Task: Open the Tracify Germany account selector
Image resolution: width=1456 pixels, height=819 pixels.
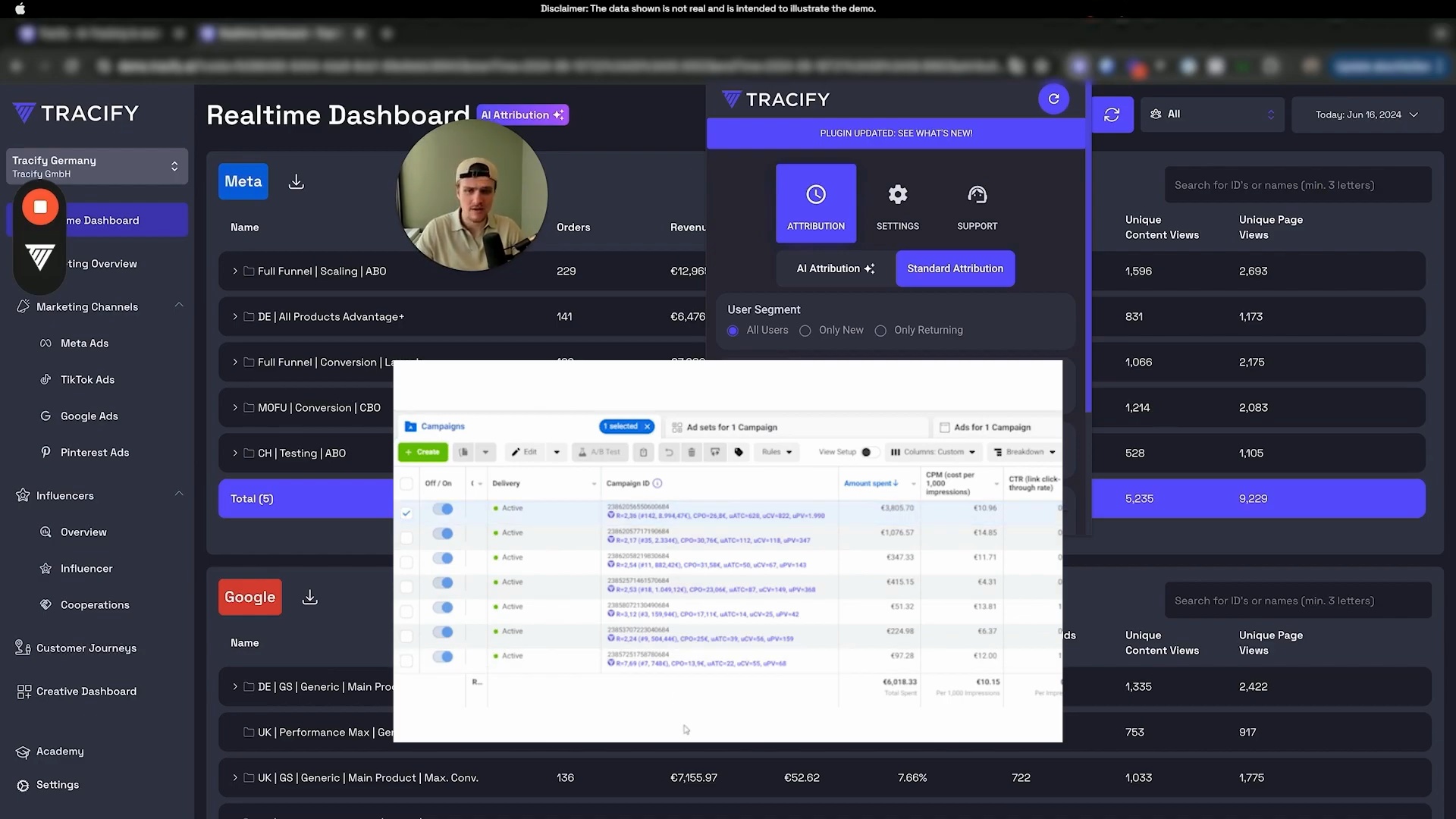Action: pyautogui.click(x=97, y=166)
